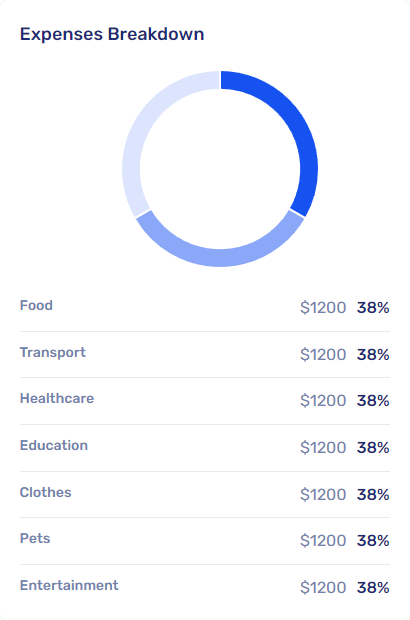The height and width of the screenshot is (620, 410).
Task: Select the Food expense row
Action: pyautogui.click(x=205, y=308)
